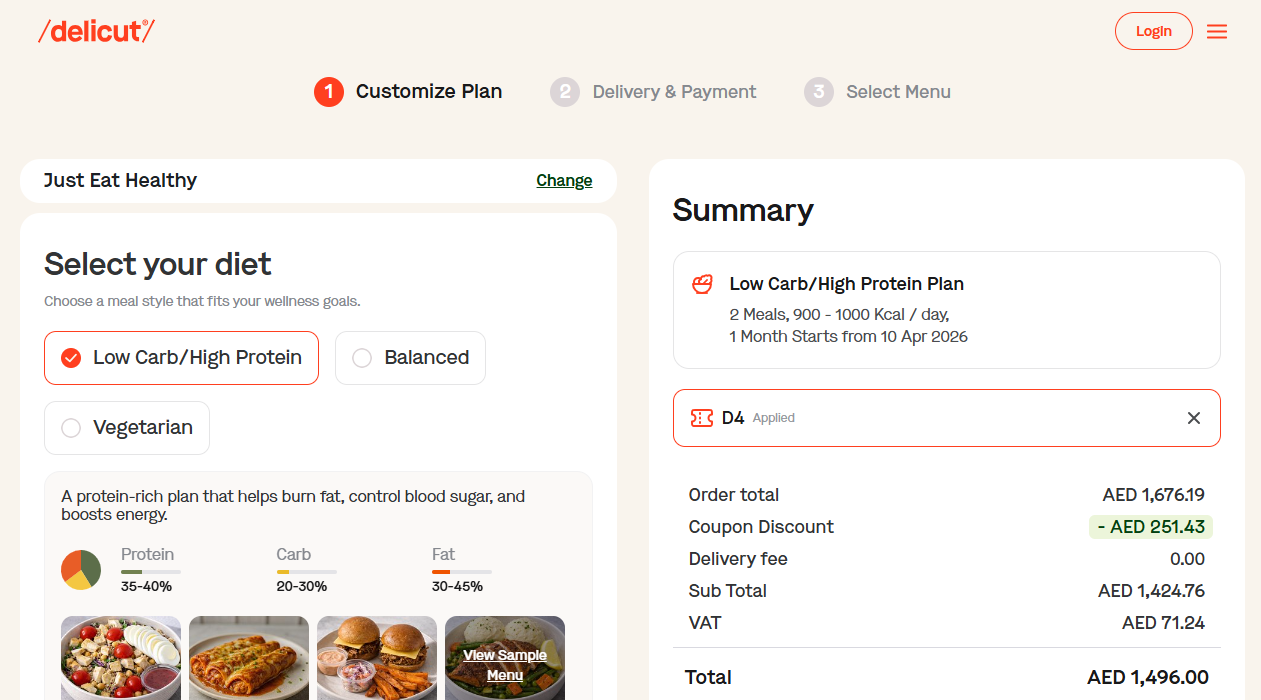Click the Carb percentage bar
This screenshot has height=700, width=1261.
click(306, 571)
